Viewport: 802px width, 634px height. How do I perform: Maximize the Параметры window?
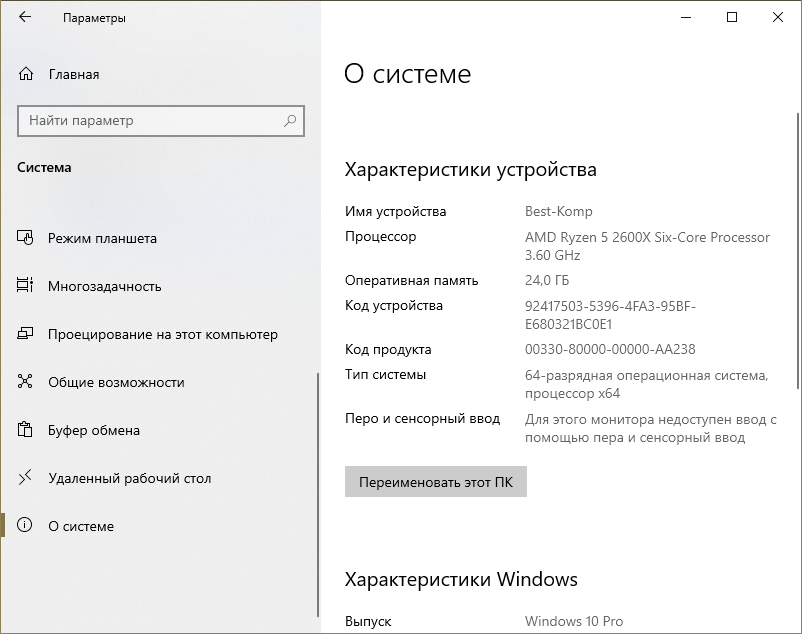(x=732, y=17)
